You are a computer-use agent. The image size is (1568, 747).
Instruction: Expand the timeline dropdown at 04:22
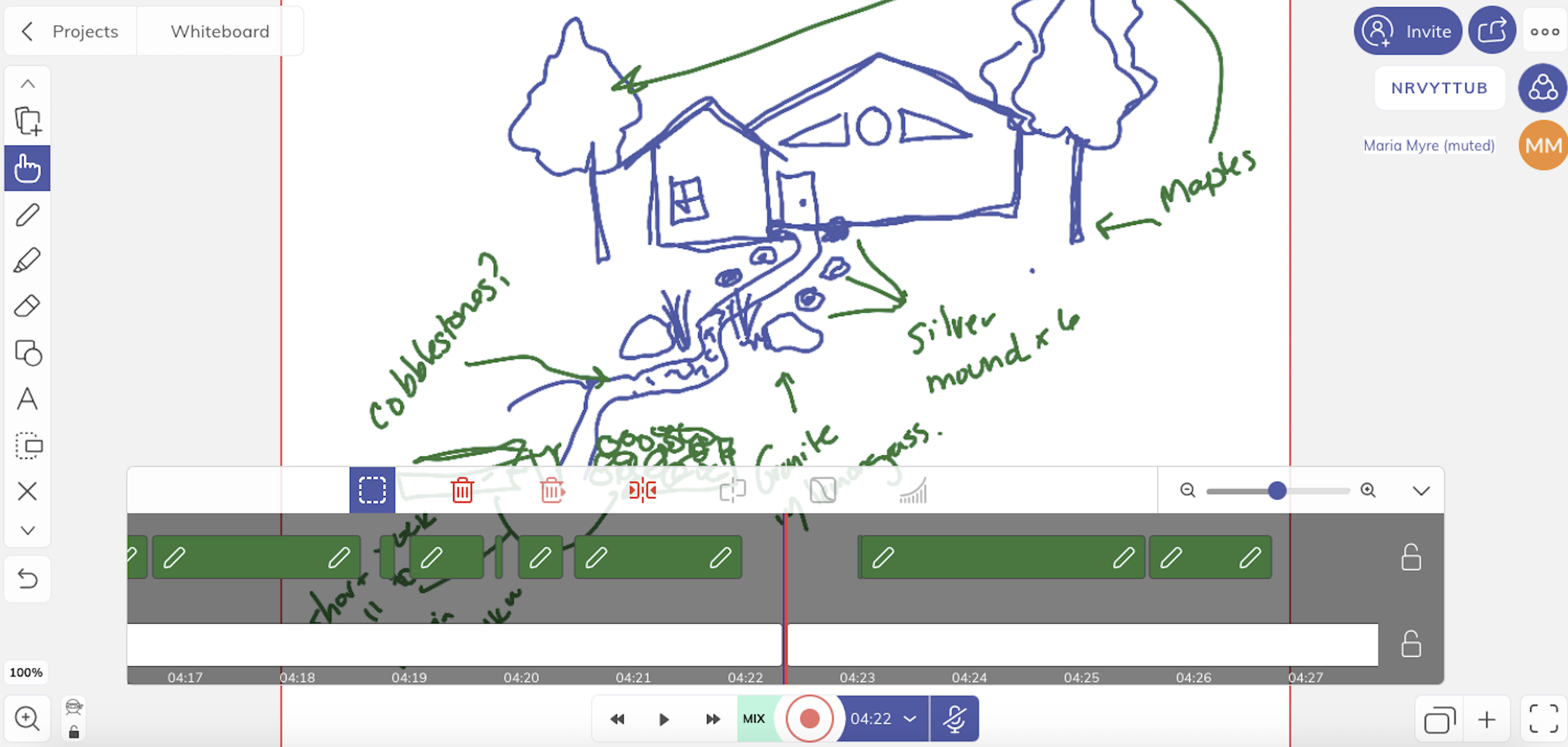coord(910,719)
